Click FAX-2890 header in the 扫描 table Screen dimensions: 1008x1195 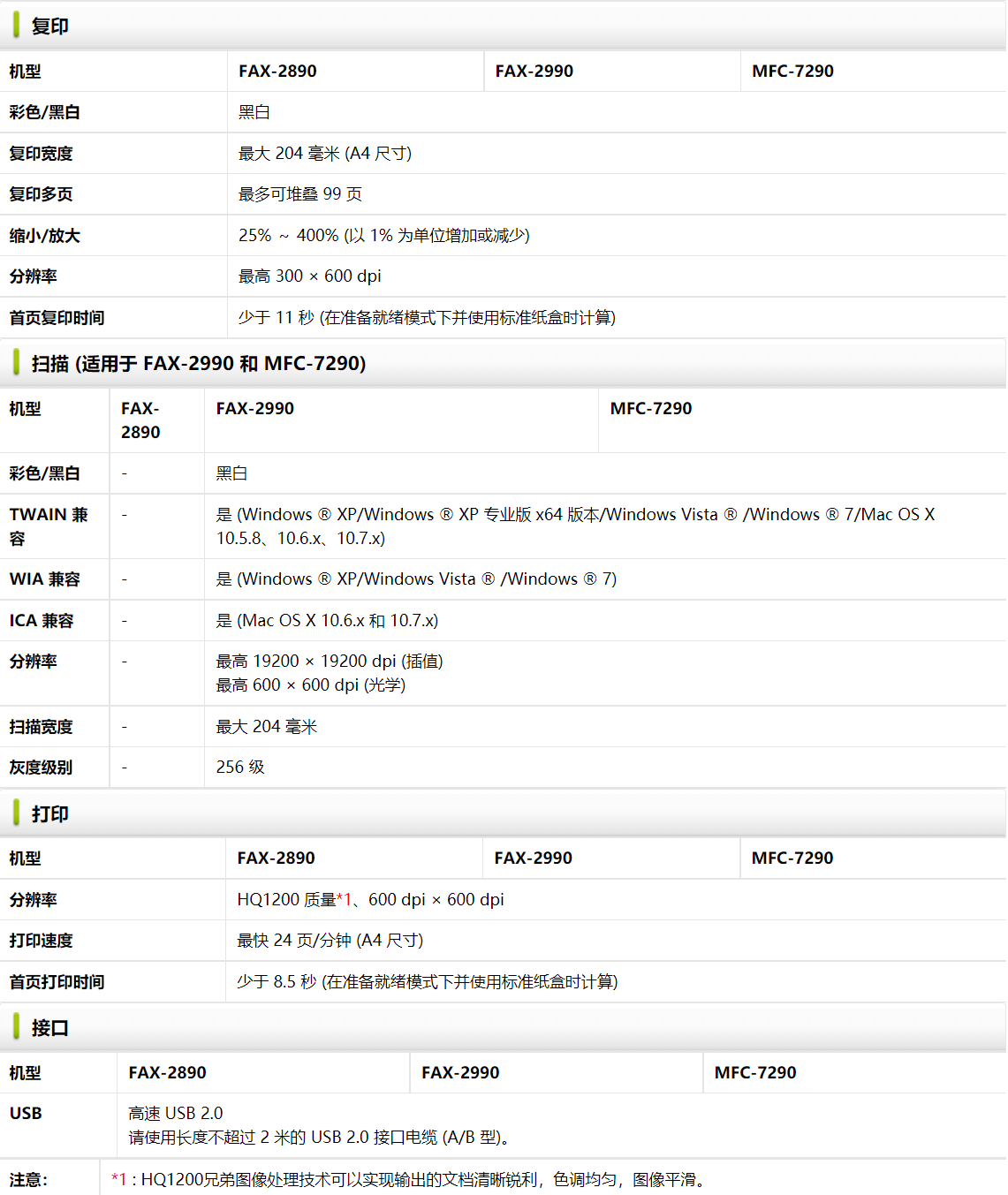pos(141,420)
